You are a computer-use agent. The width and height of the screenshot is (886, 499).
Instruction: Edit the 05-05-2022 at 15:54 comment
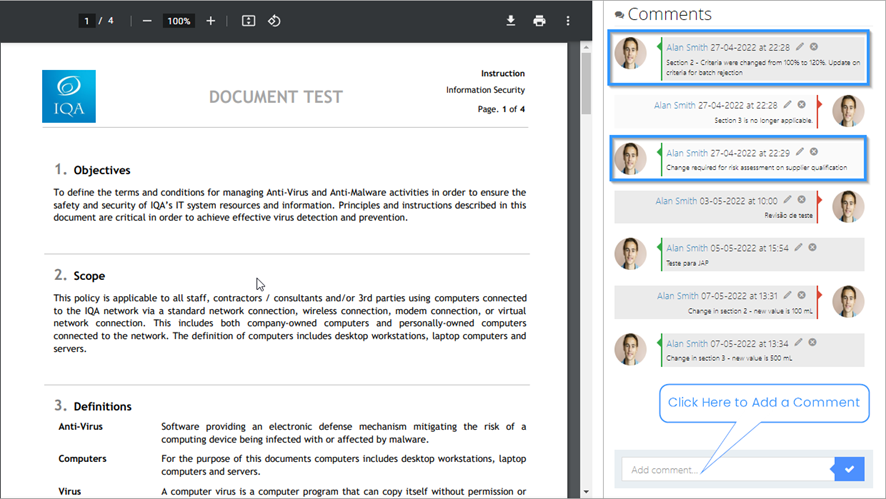(x=798, y=247)
